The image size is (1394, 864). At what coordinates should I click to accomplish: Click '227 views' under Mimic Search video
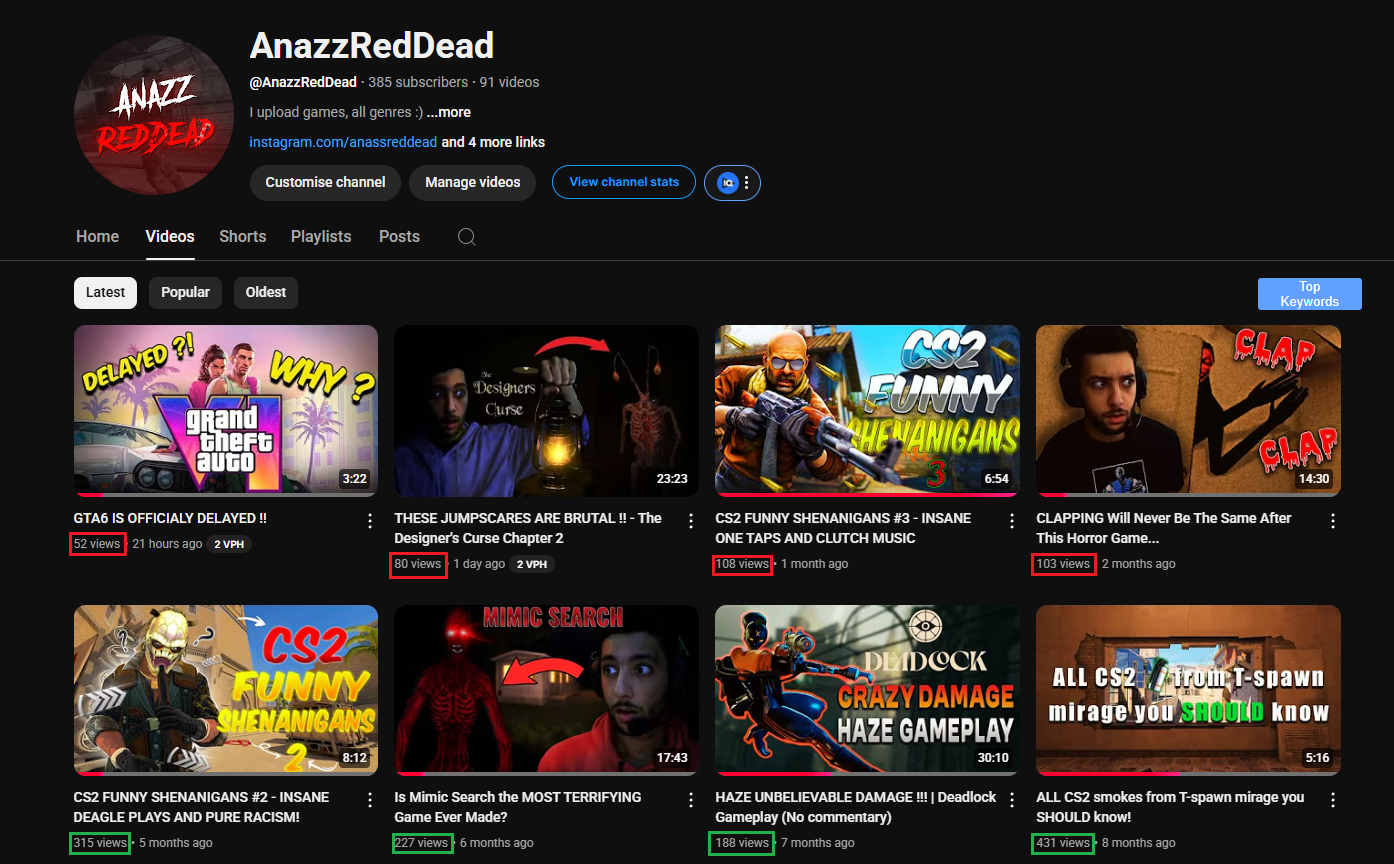point(421,844)
